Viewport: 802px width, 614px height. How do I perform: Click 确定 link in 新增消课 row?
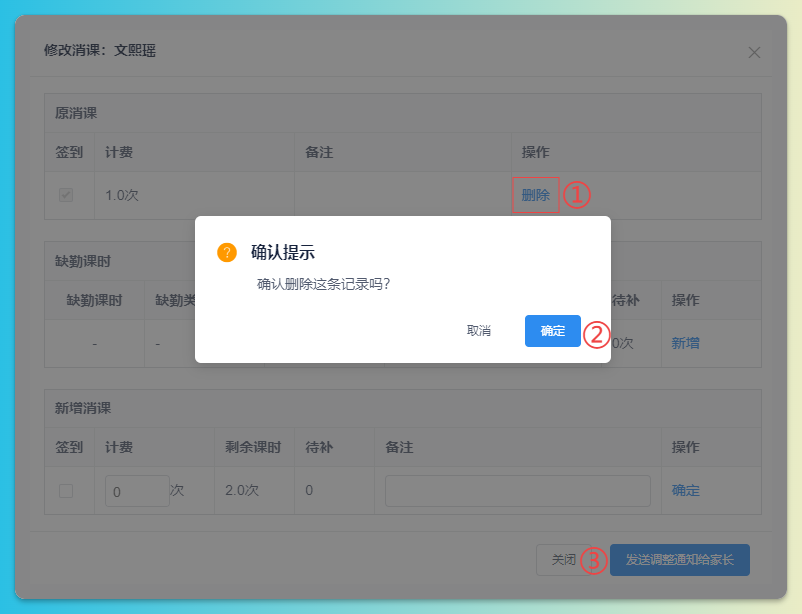click(685, 490)
